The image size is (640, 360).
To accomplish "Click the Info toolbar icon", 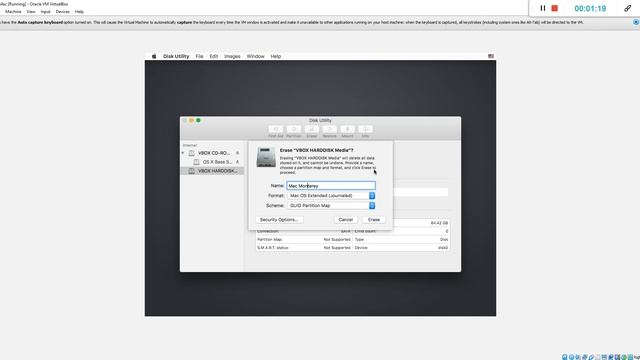I will (365, 129).
